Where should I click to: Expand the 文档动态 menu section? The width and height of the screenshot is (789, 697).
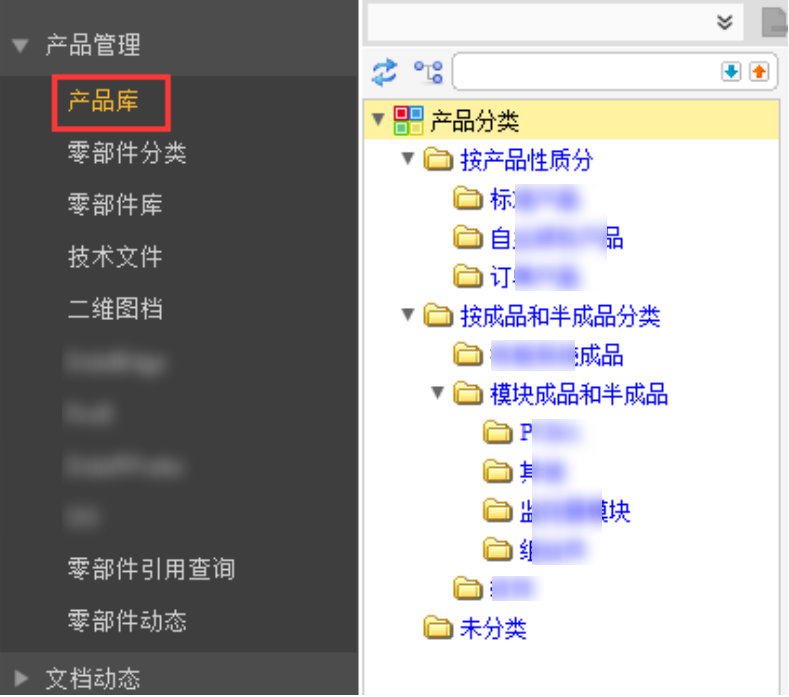coord(21,678)
